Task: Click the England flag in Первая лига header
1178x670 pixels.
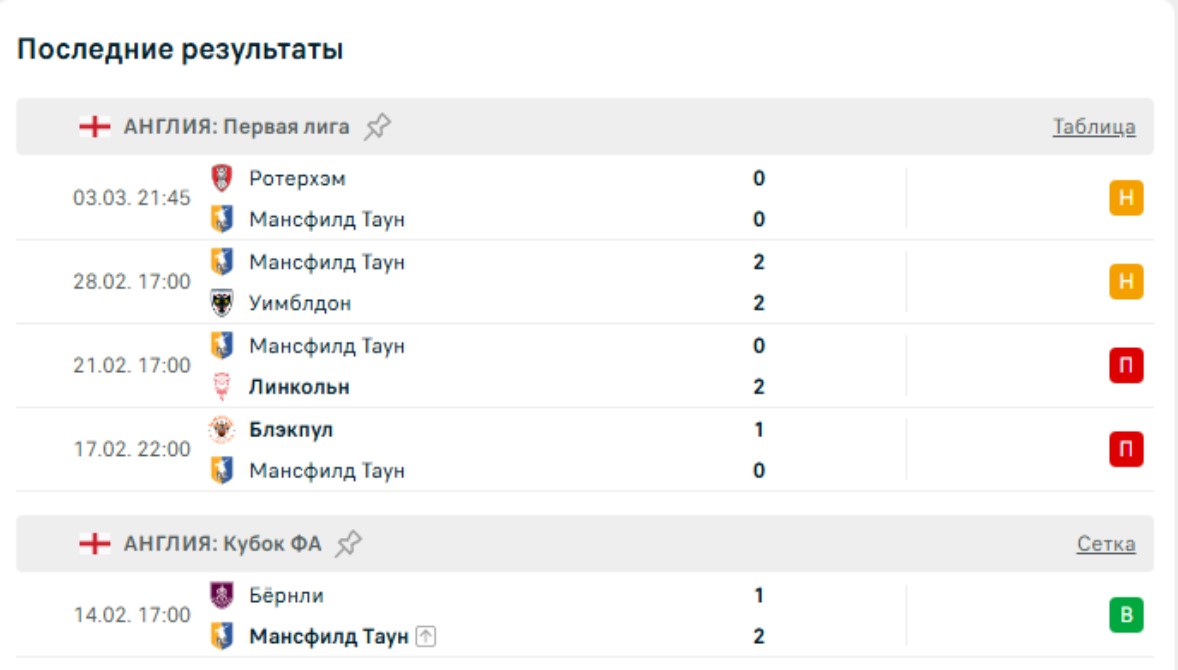Action: 94,127
